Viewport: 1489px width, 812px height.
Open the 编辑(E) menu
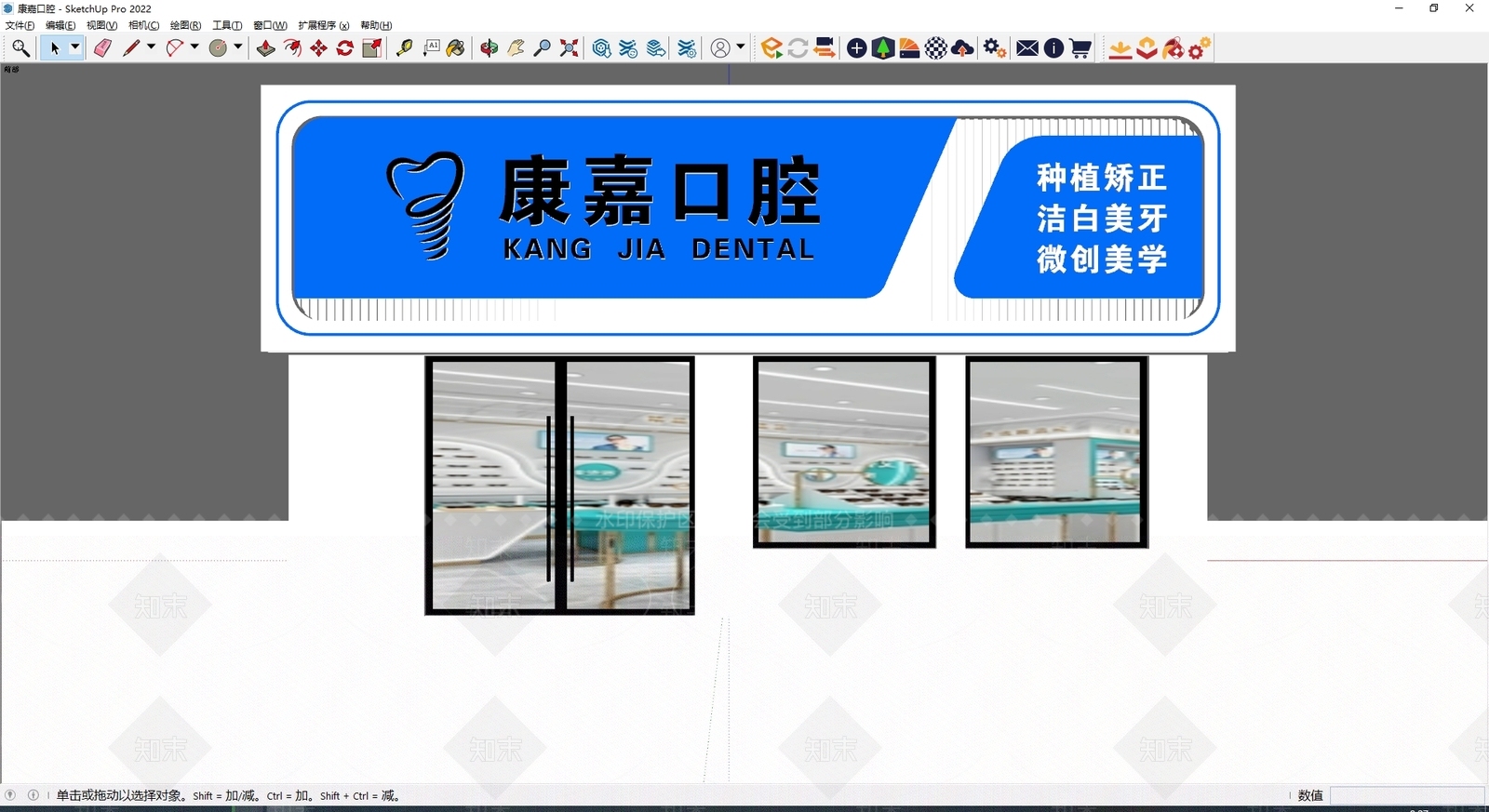[x=60, y=25]
